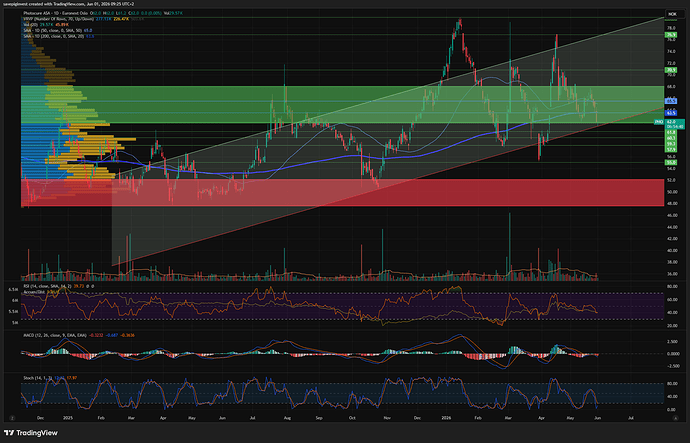Click the green 76.9 price level label

671,35
